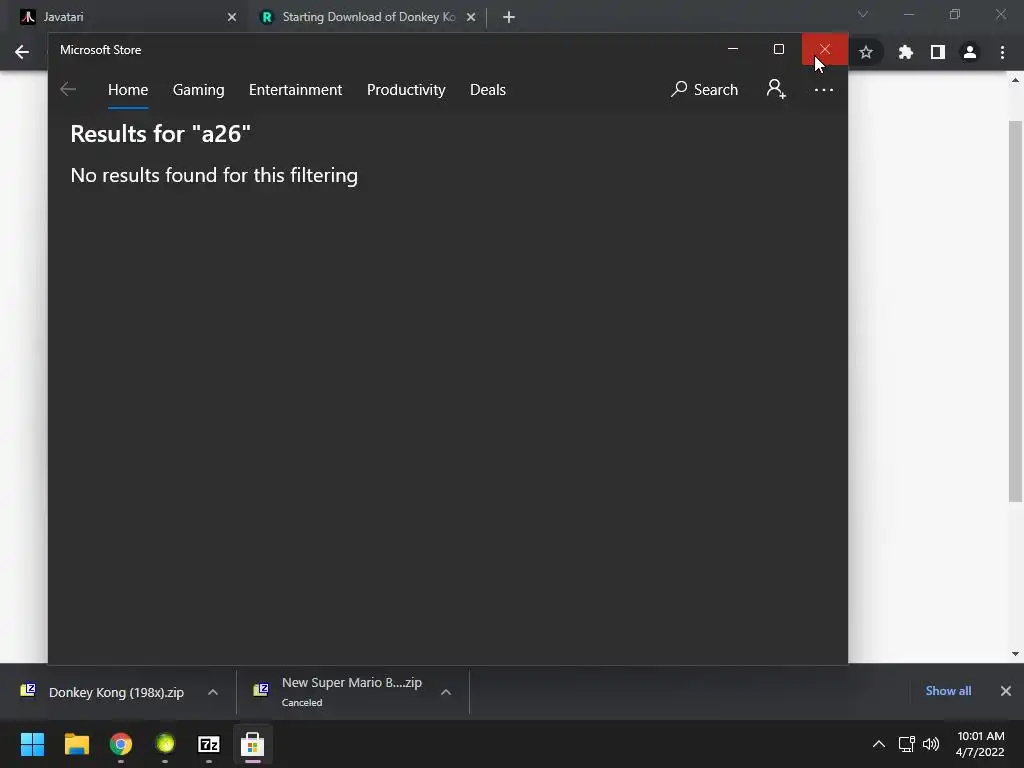
Task: Open the Chrome profile icon
Action: [970, 52]
